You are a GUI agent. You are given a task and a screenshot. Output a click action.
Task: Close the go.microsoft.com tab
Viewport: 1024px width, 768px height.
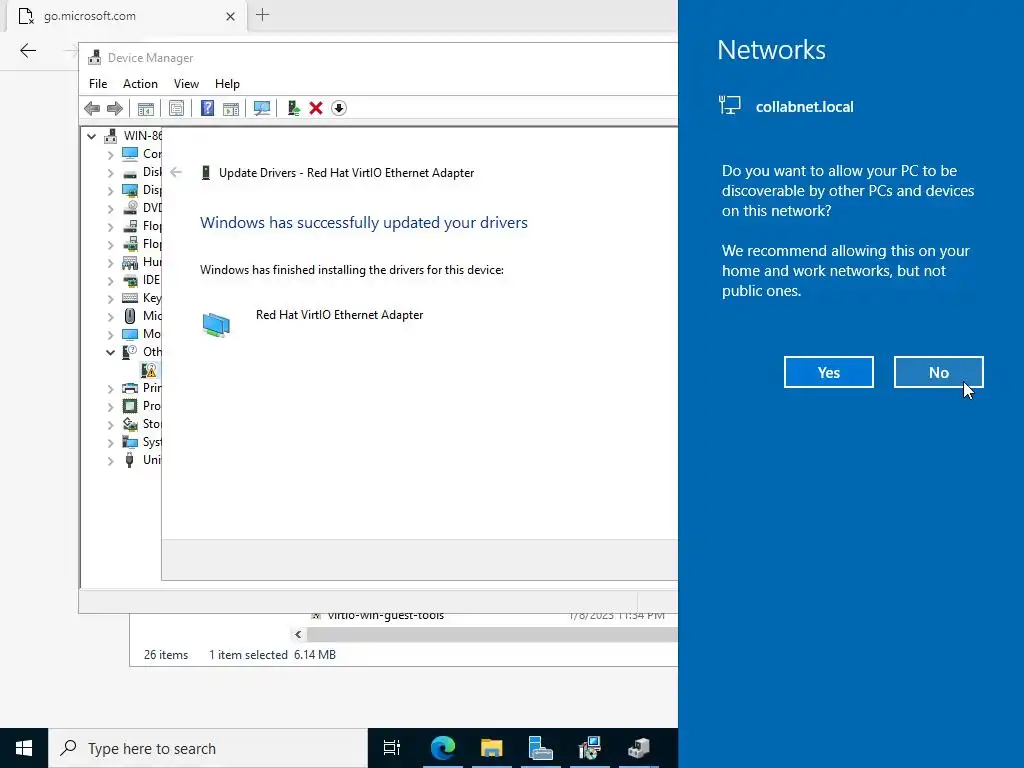231,16
